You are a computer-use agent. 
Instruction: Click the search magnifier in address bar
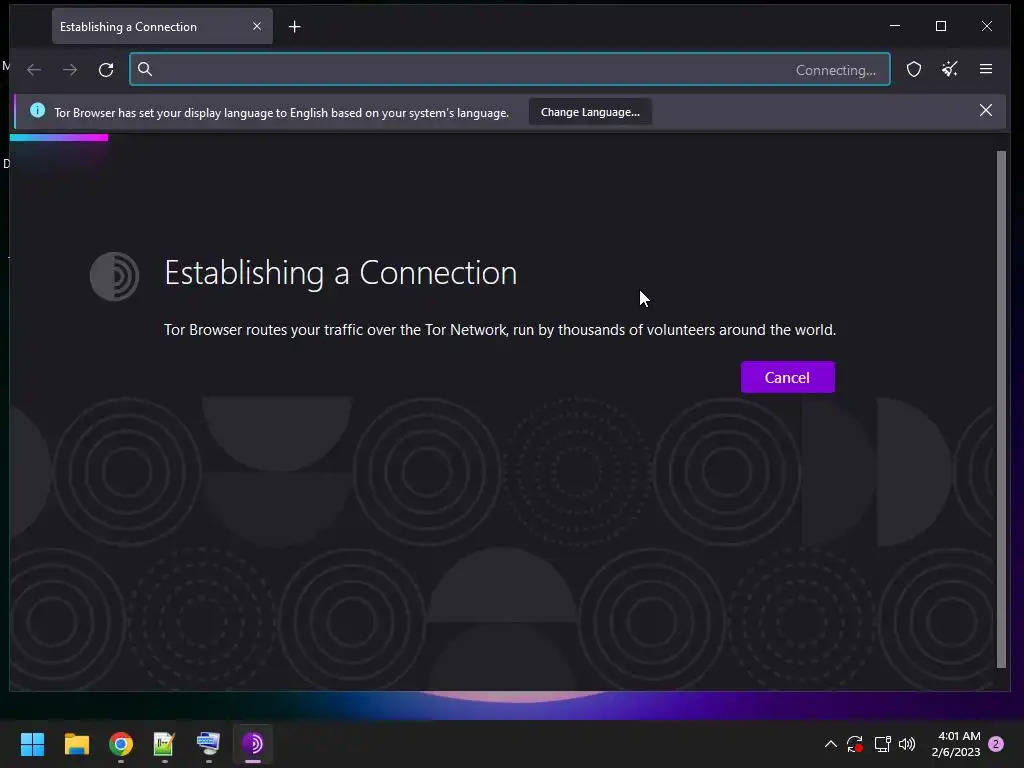click(145, 69)
